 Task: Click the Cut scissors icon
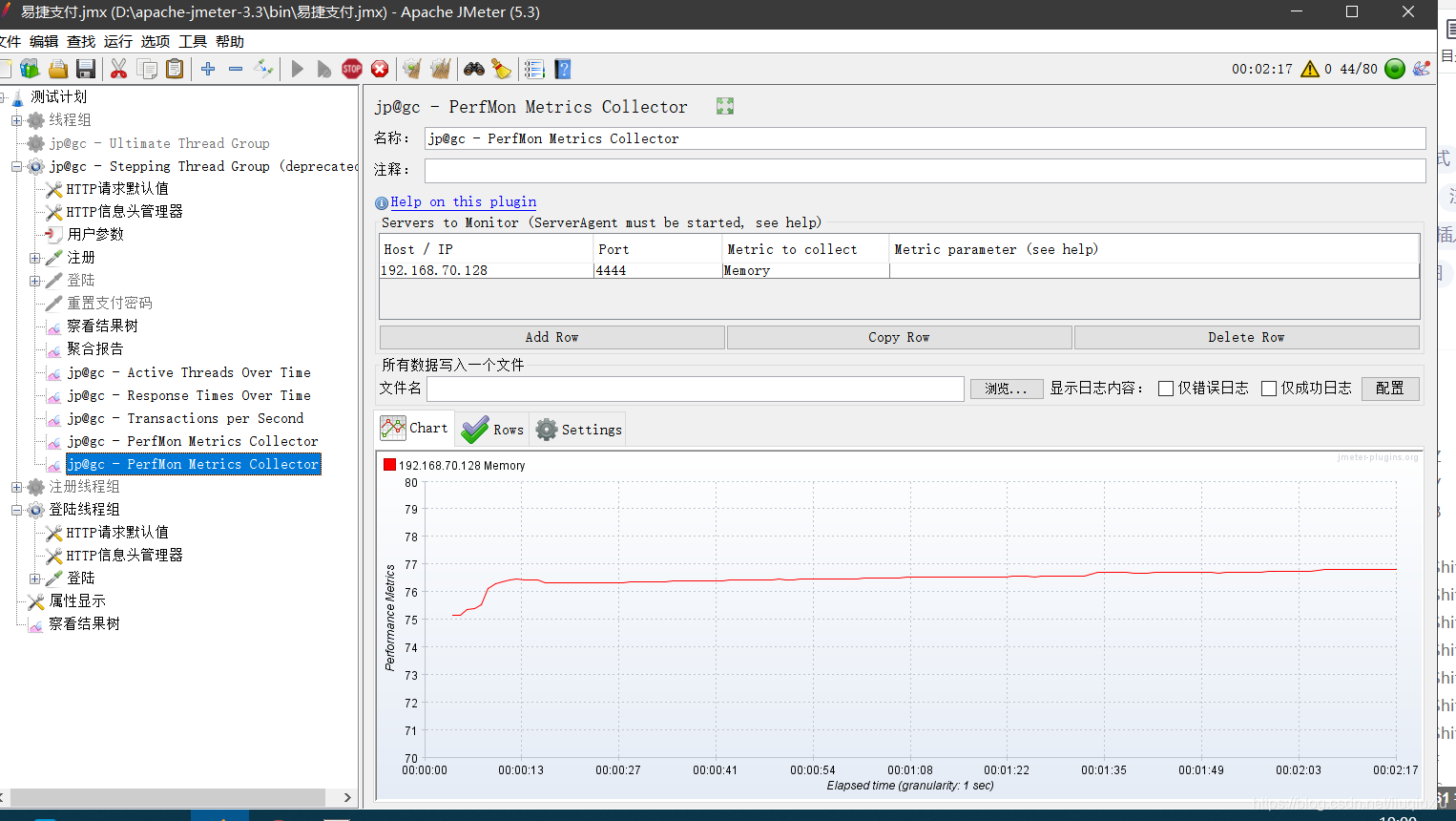[x=118, y=69]
